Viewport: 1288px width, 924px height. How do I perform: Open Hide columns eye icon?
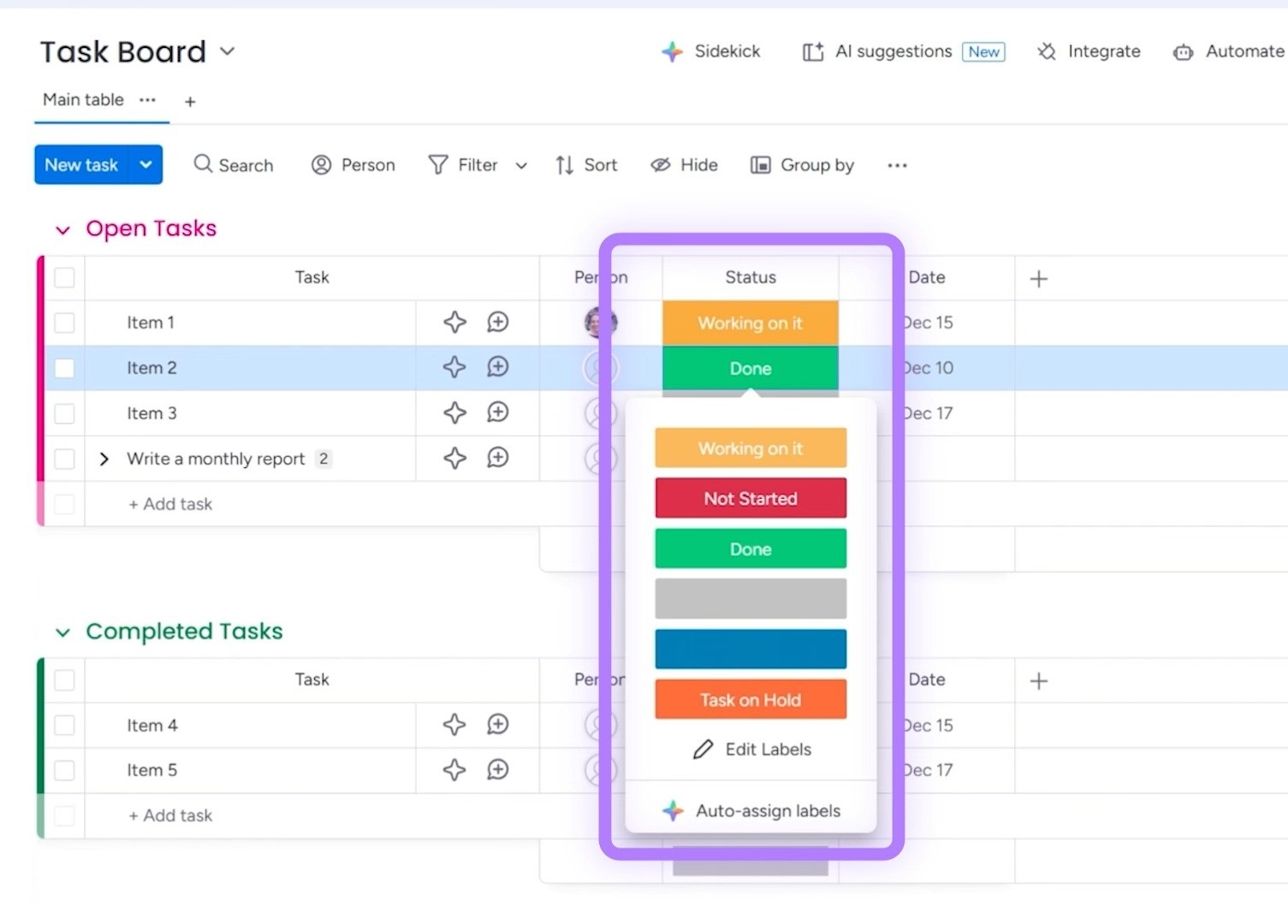pos(660,165)
